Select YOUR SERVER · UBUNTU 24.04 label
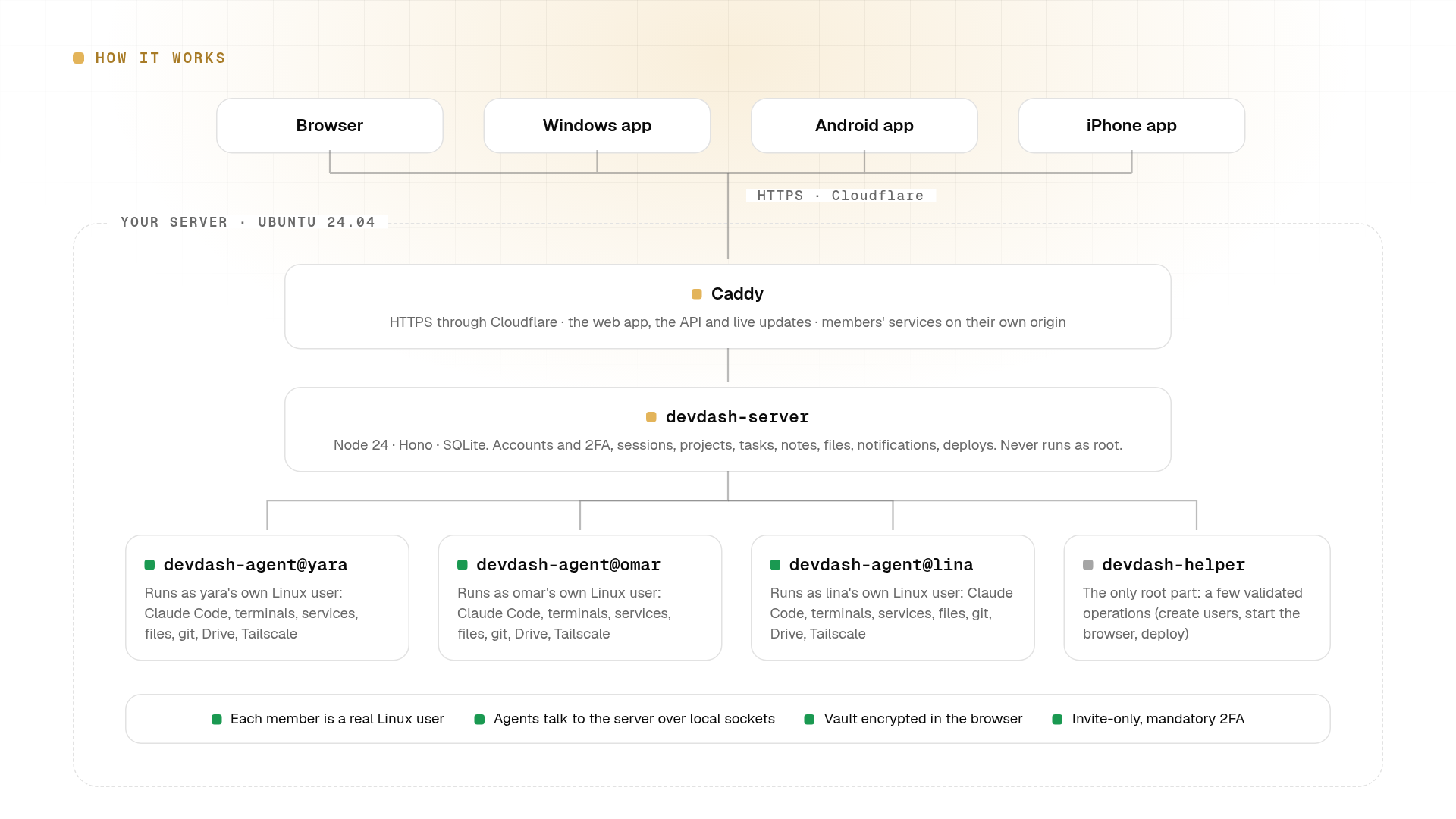Image resolution: width=1456 pixels, height=819 pixels. tap(248, 222)
